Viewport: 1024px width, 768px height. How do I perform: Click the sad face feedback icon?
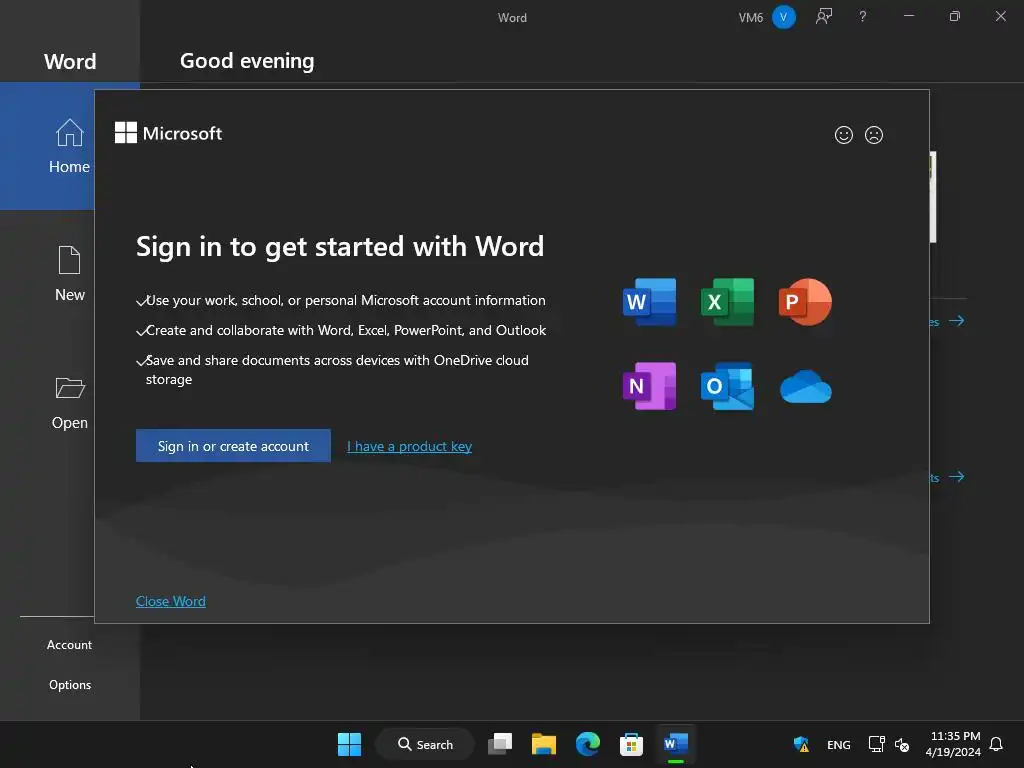[874, 135]
